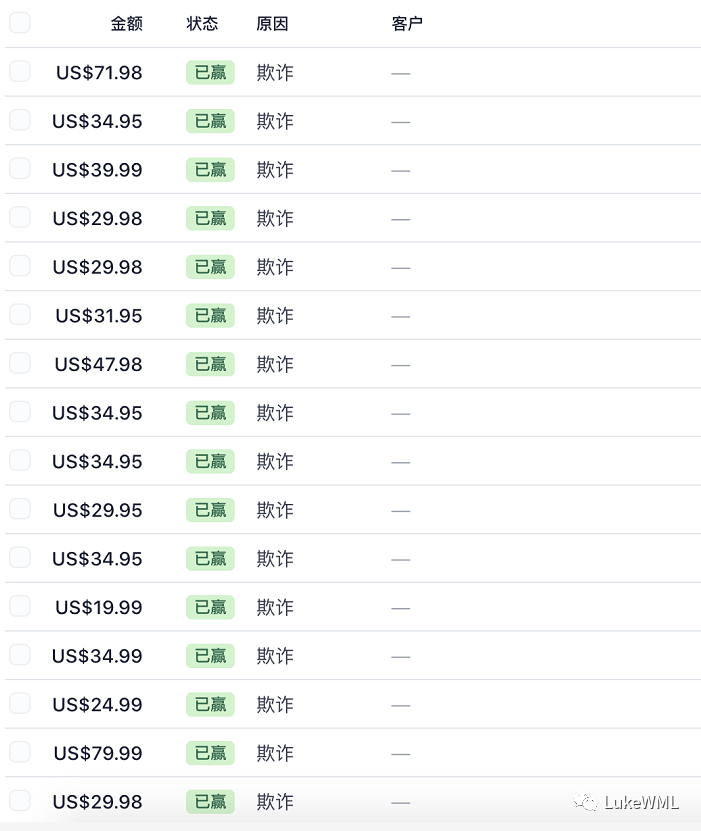Click the 已赢 status badge for US$31.95

pyautogui.click(x=210, y=316)
